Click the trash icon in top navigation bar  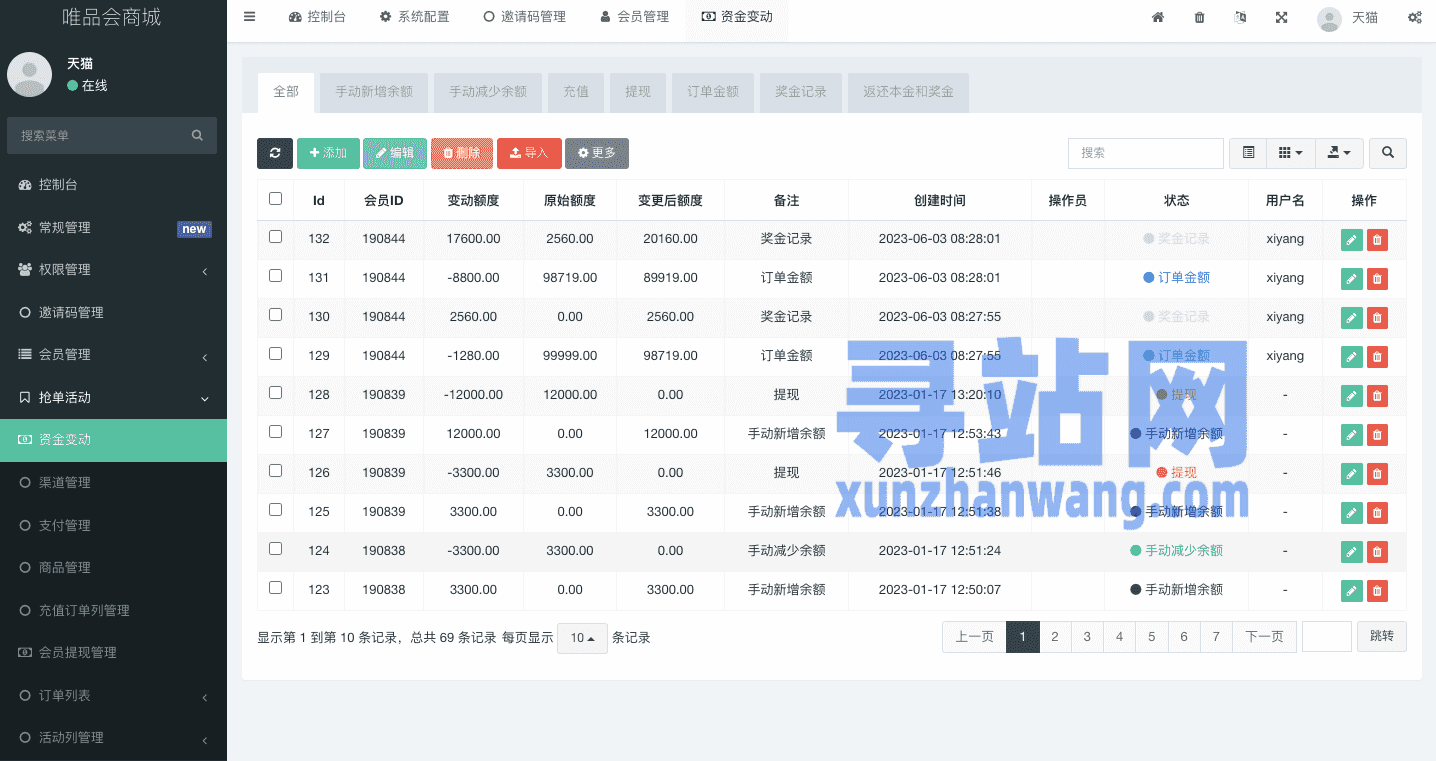[1199, 17]
